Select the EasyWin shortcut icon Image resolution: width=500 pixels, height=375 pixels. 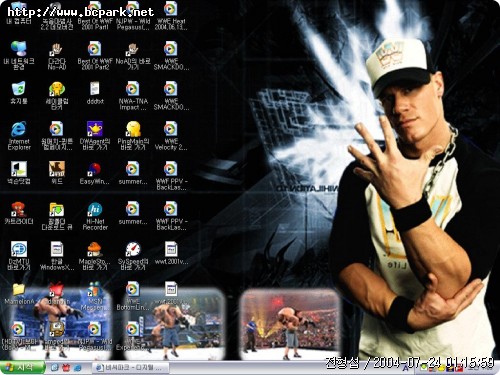pos(95,173)
